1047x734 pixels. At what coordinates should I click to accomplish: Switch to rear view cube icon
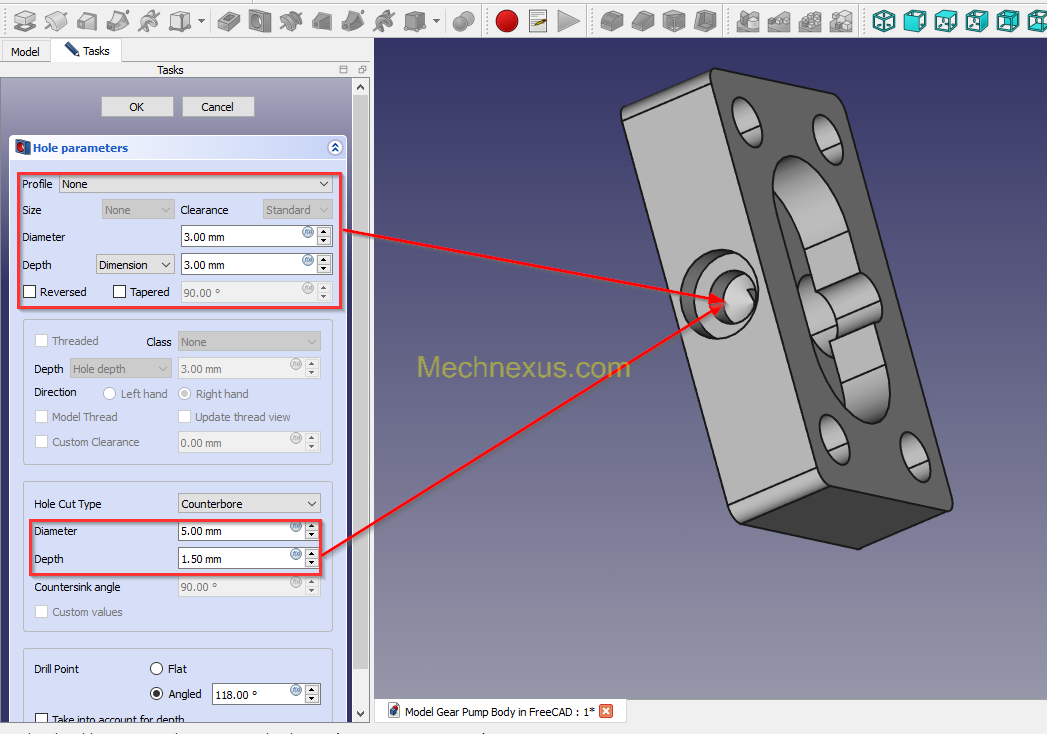tap(1008, 21)
